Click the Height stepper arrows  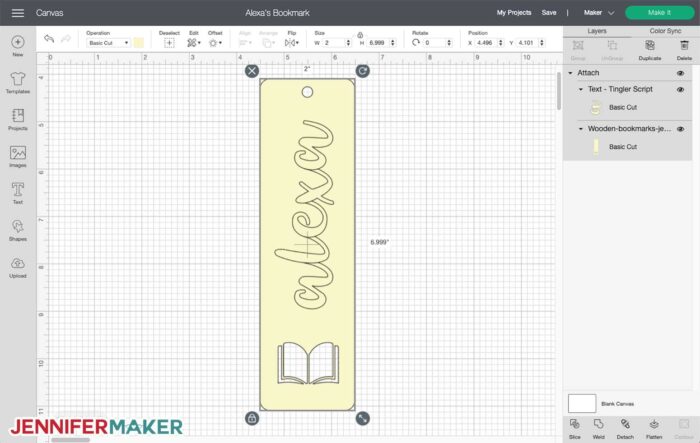click(393, 43)
